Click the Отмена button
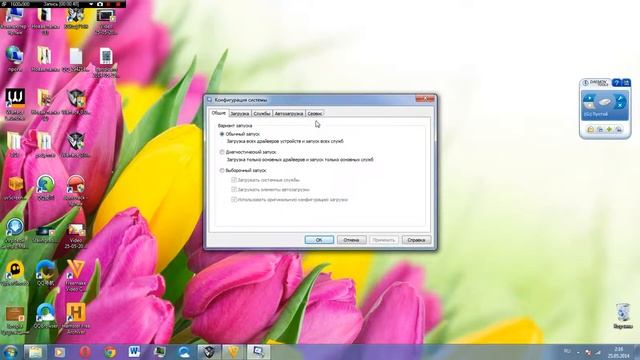Image resolution: width=640 pixels, height=360 pixels. click(x=351, y=240)
